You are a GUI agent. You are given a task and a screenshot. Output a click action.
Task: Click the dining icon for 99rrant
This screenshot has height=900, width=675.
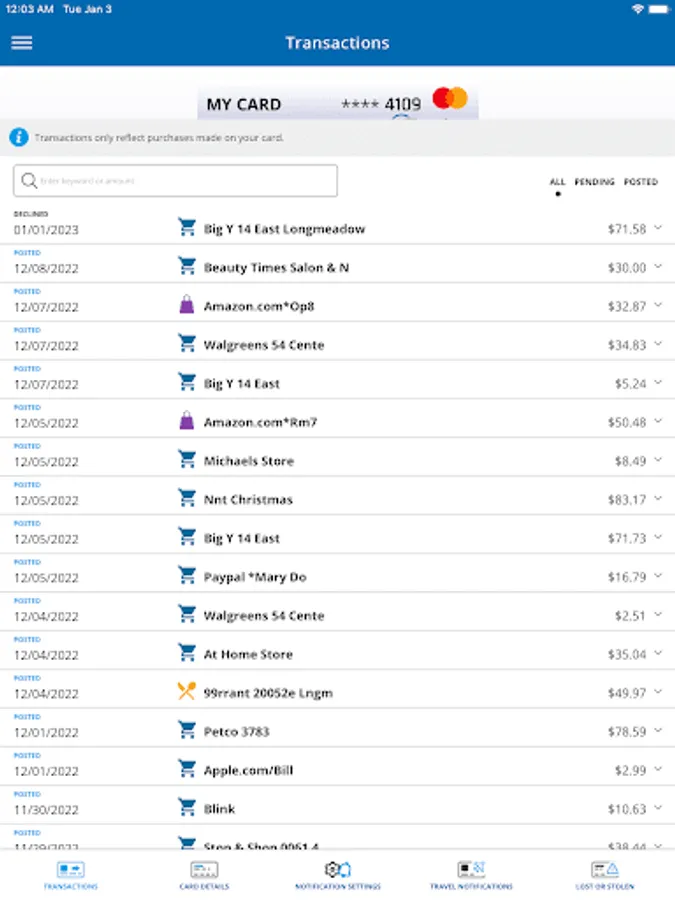coord(187,691)
